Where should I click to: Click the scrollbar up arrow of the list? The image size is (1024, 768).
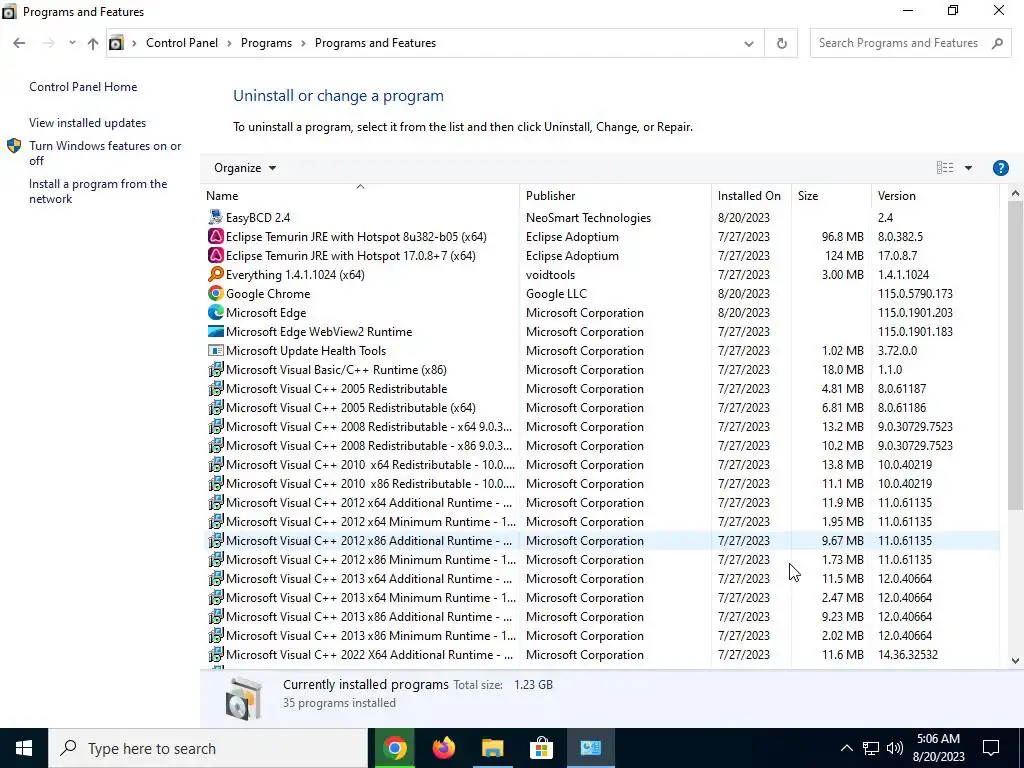1015,193
